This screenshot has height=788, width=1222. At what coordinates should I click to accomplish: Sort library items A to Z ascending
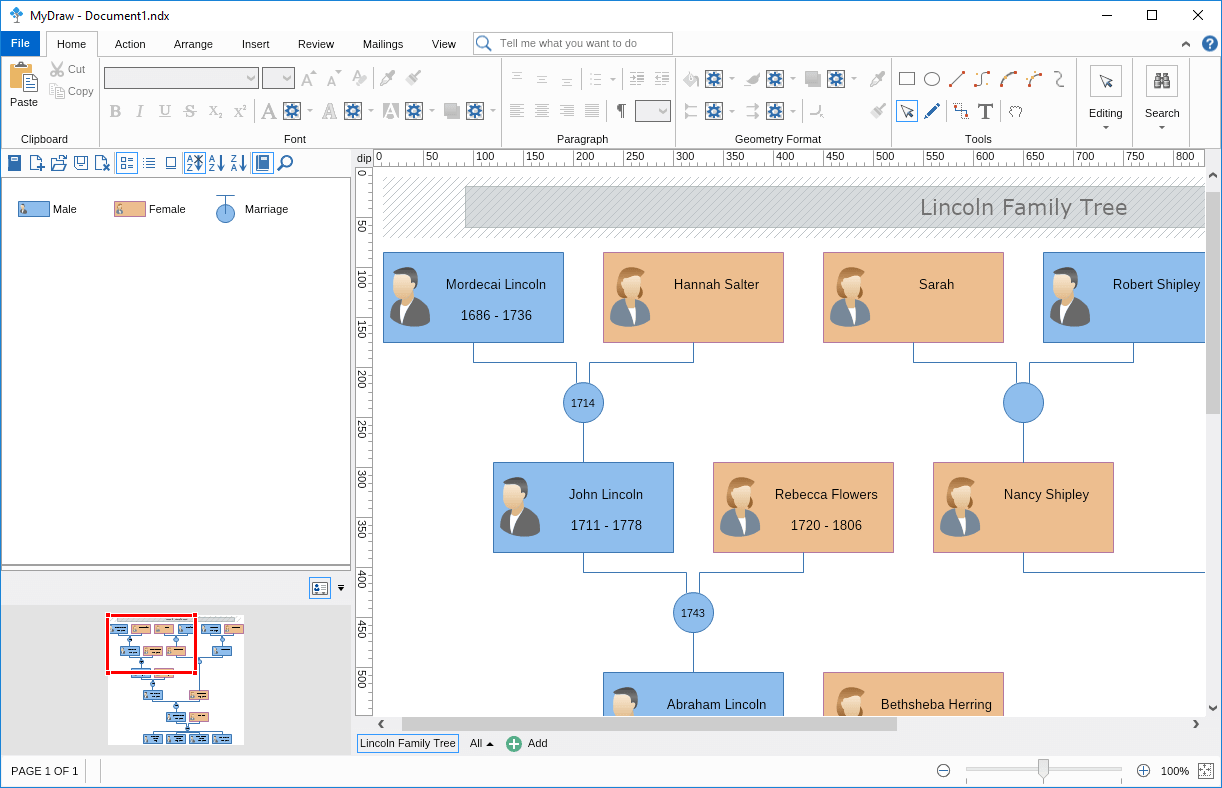tap(216, 163)
